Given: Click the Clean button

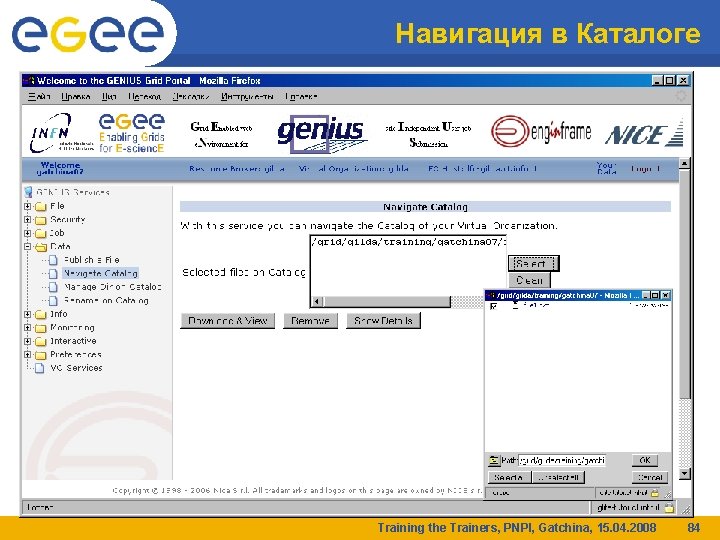Looking at the screenshot, I should pyautogui.click(x=529, y=280).
